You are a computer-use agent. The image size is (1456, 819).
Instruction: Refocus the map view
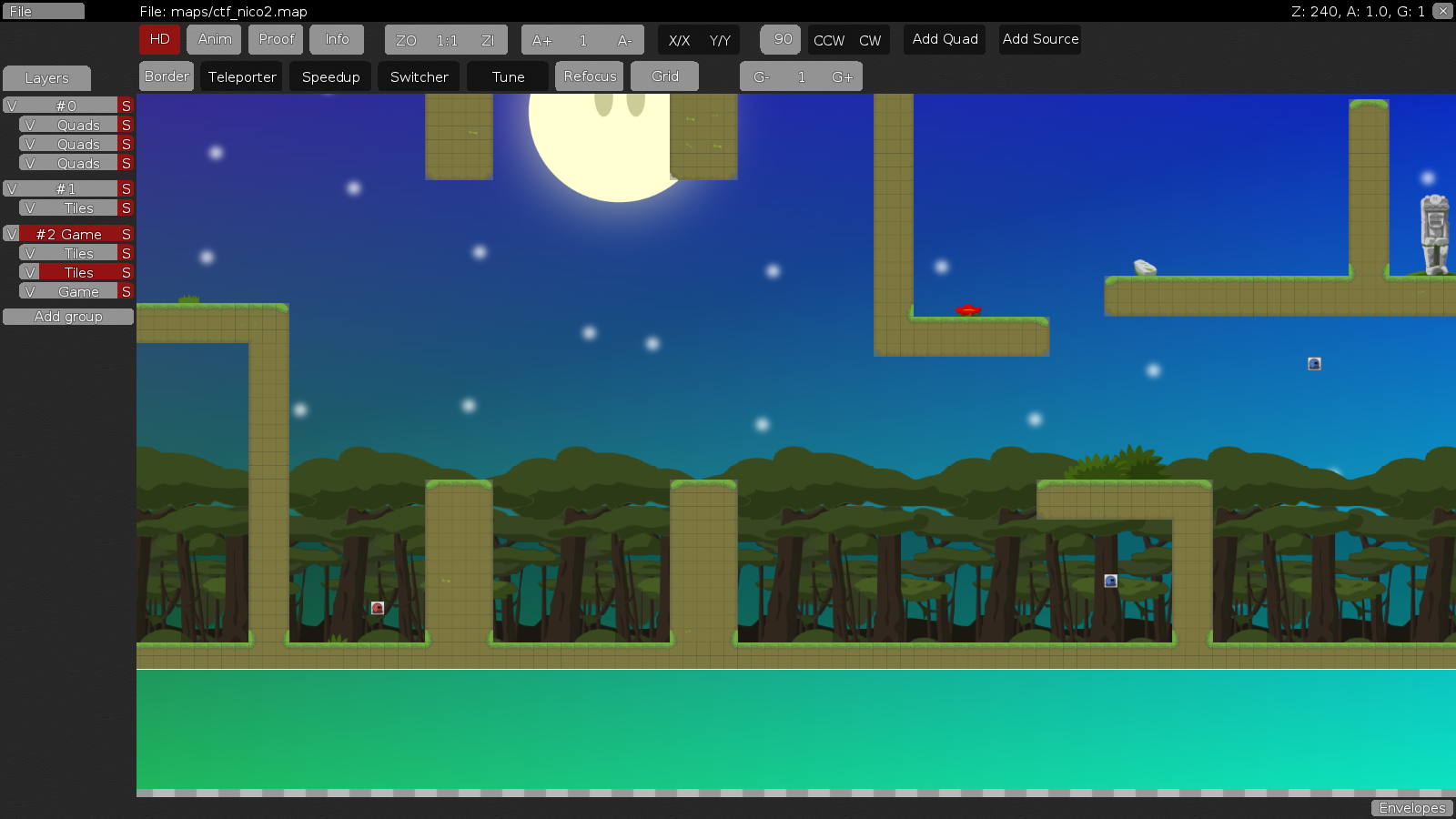pos(589,76)
